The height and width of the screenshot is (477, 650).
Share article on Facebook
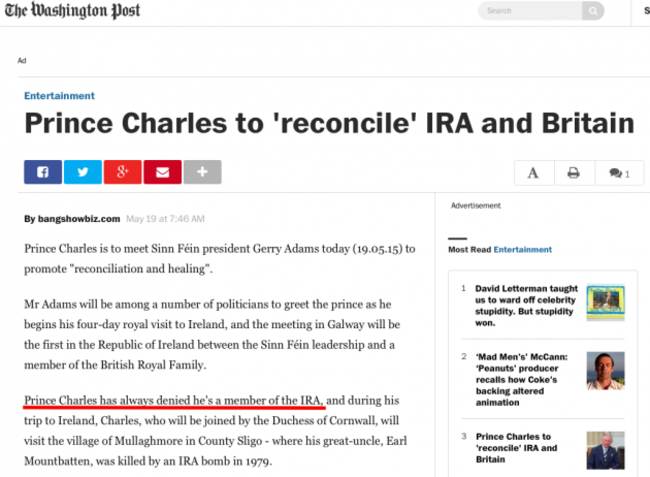coord(43,172)
